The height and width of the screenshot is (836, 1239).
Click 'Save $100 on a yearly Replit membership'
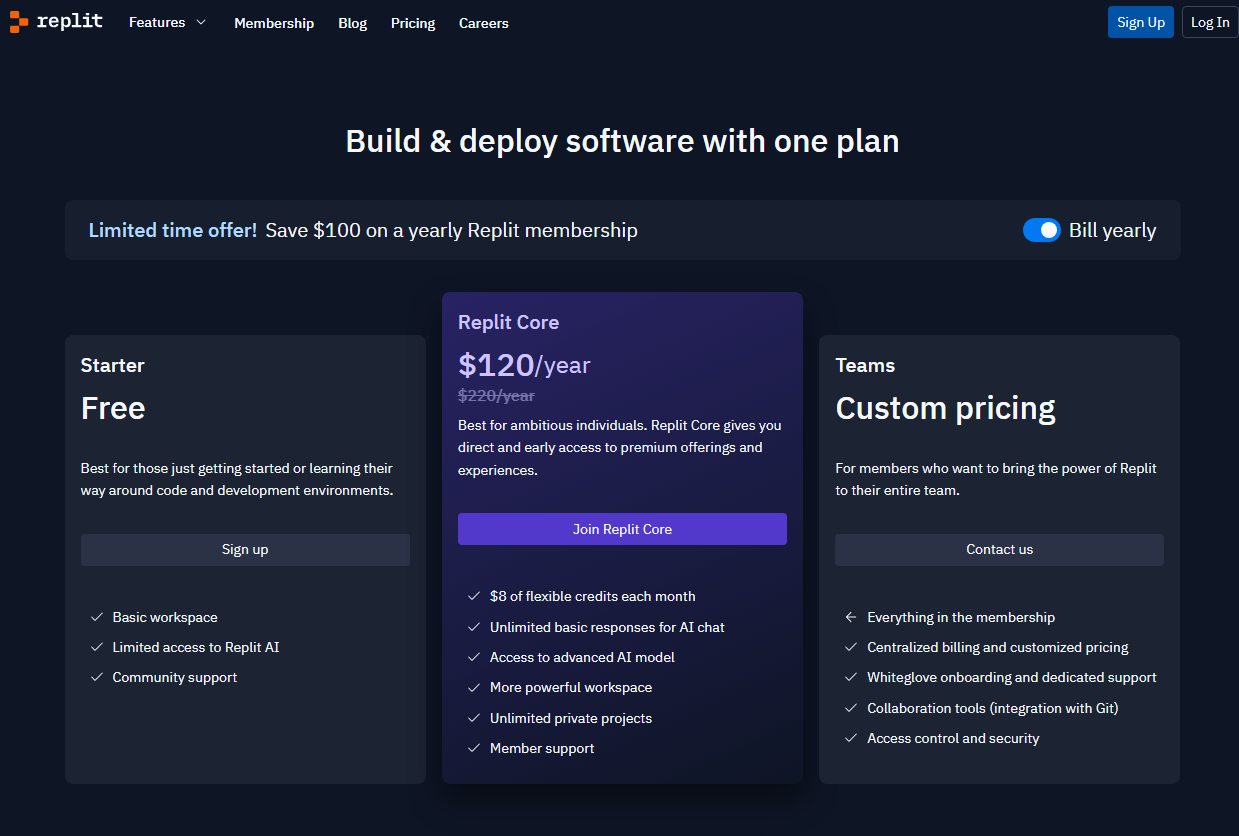[451, 230]
